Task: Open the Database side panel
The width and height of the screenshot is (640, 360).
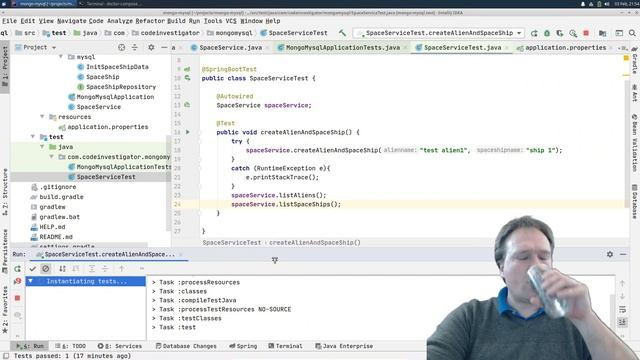Action: click(635, 202)
